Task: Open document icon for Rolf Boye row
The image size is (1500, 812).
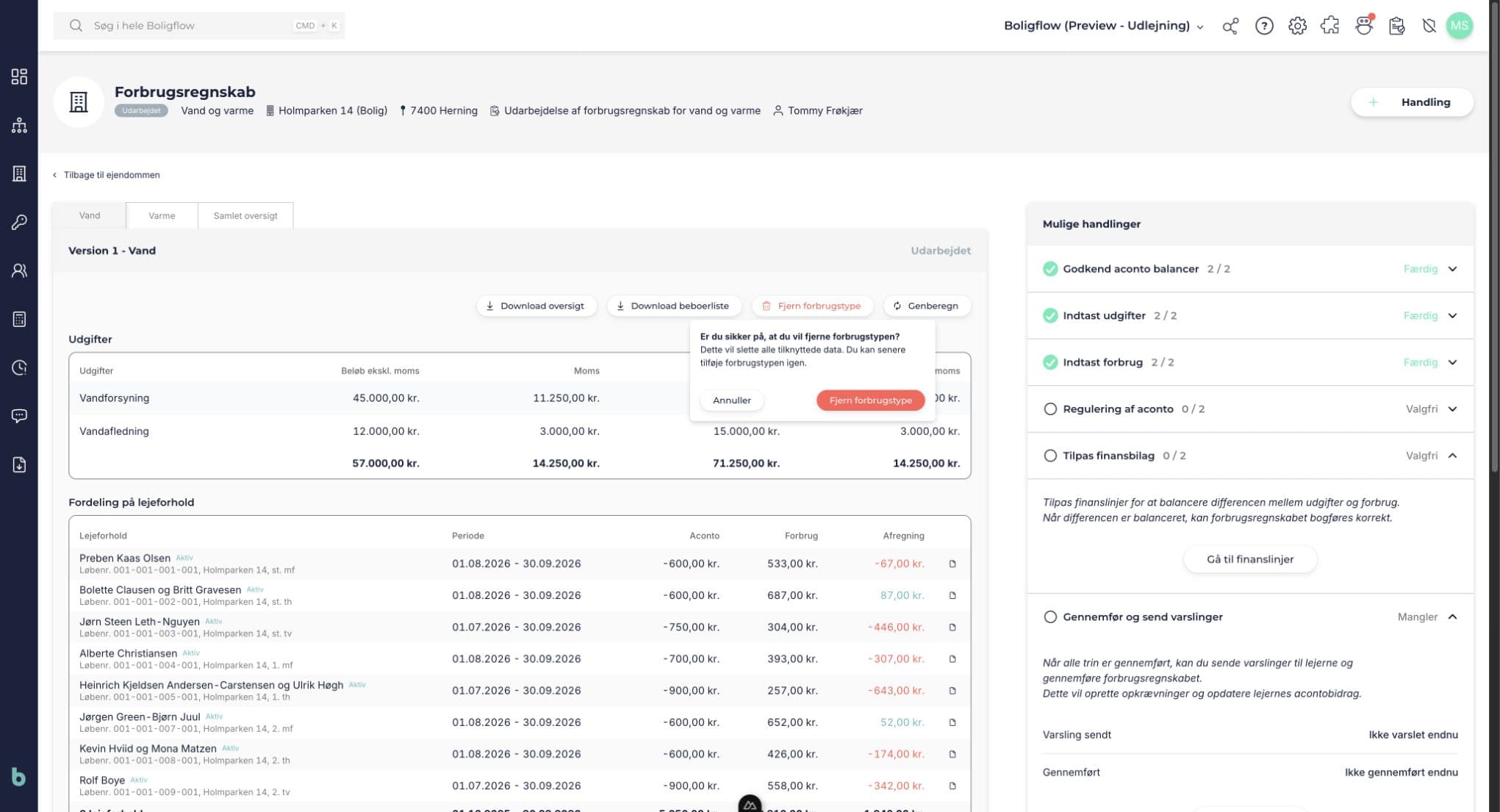Action: pyautogui.click(x=952, y=786)
